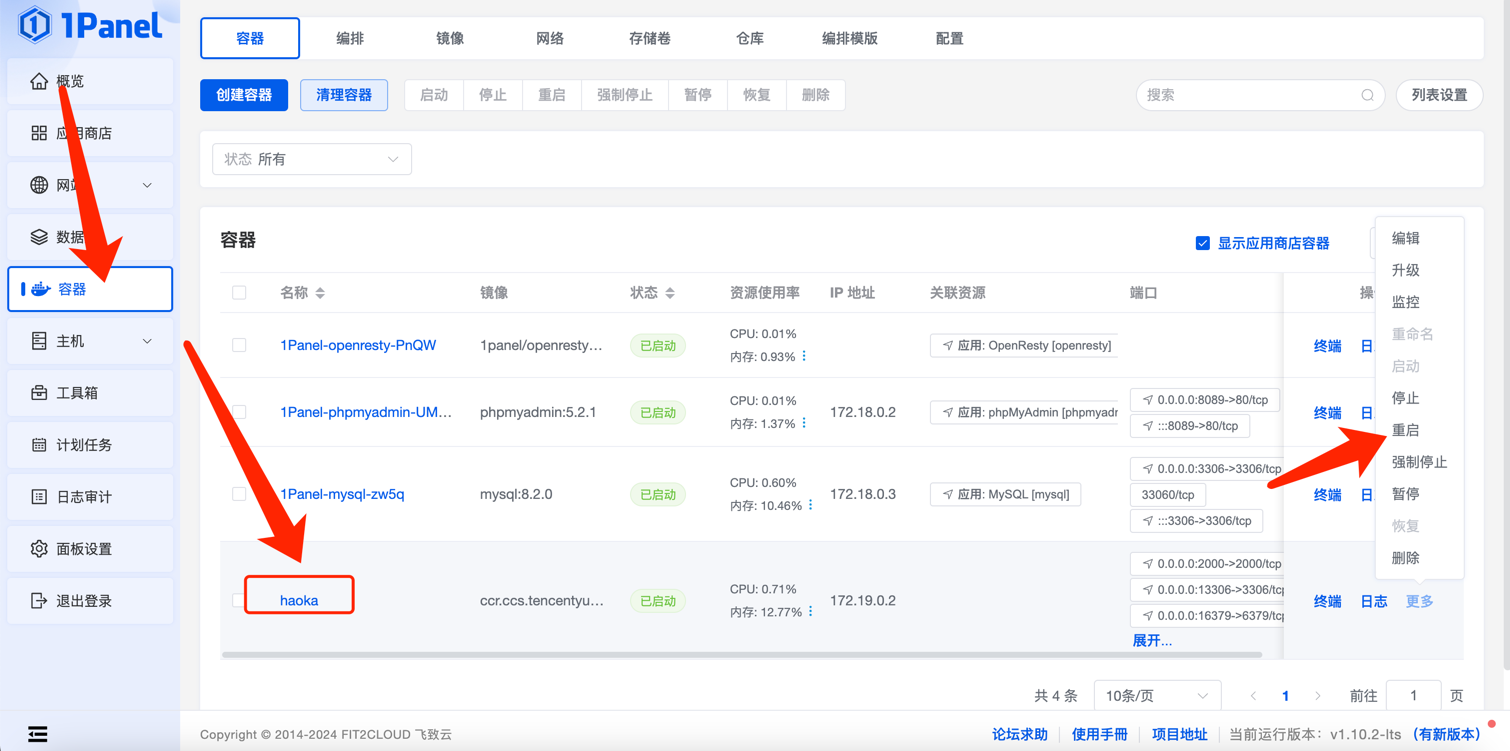This screenshot has height=751, width=1510.
Task: Switch to the 镜像 images tab
Action: click(x=450, y=38)
